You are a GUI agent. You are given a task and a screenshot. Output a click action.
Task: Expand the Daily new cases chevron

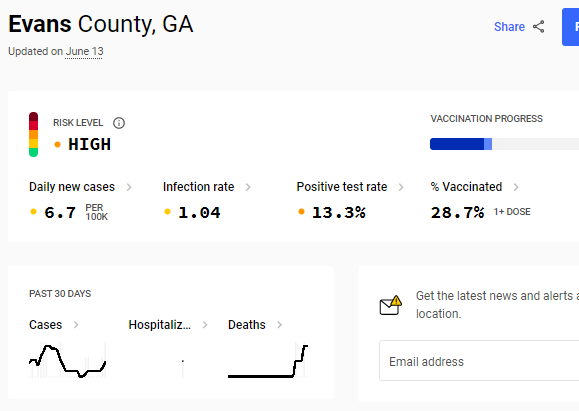point(129,187)
